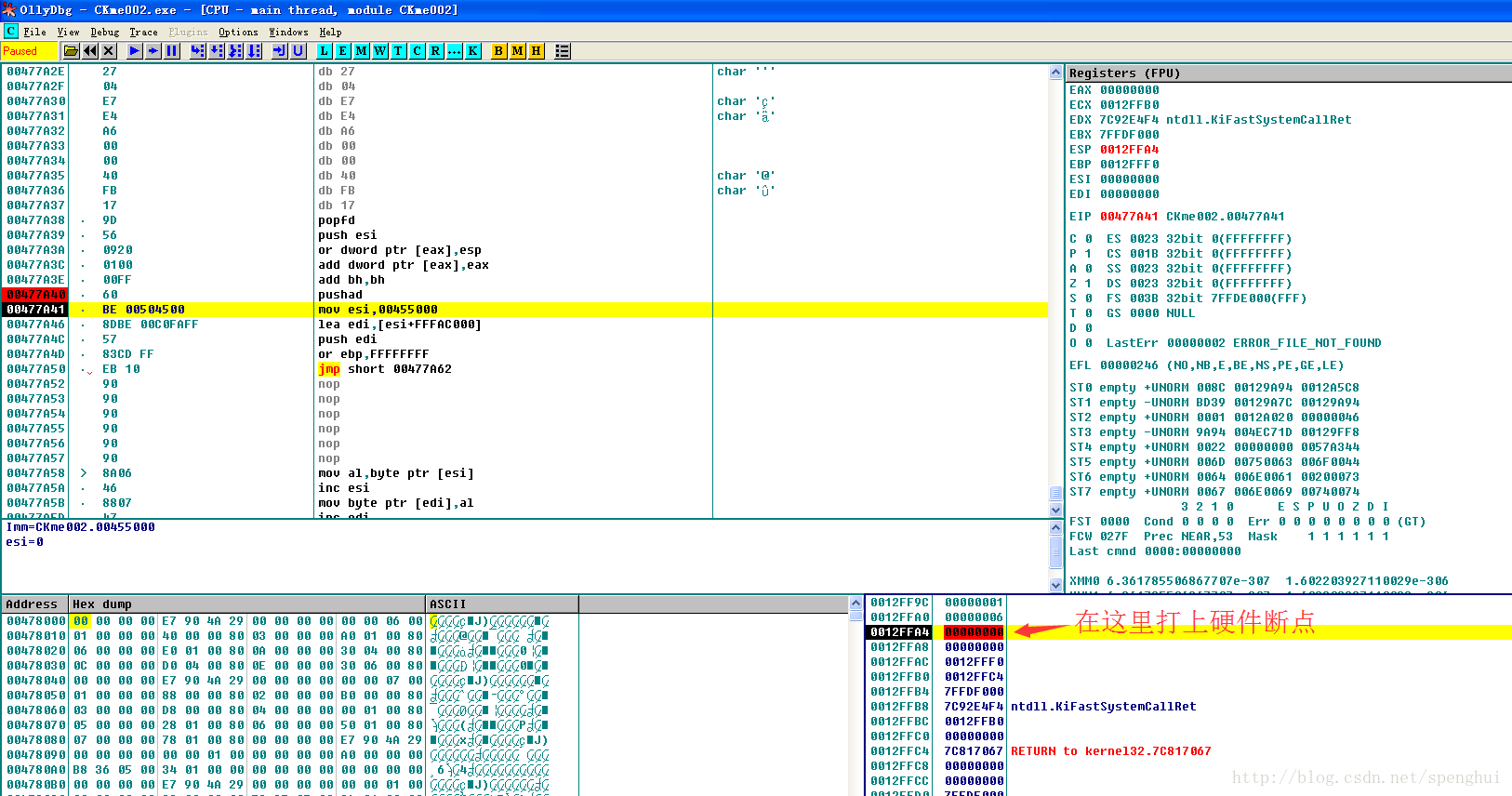The width and height of the screenshot is (1512, 796).
Task: Click the ASCII column header in dump
Action: [x=502, y=604]
